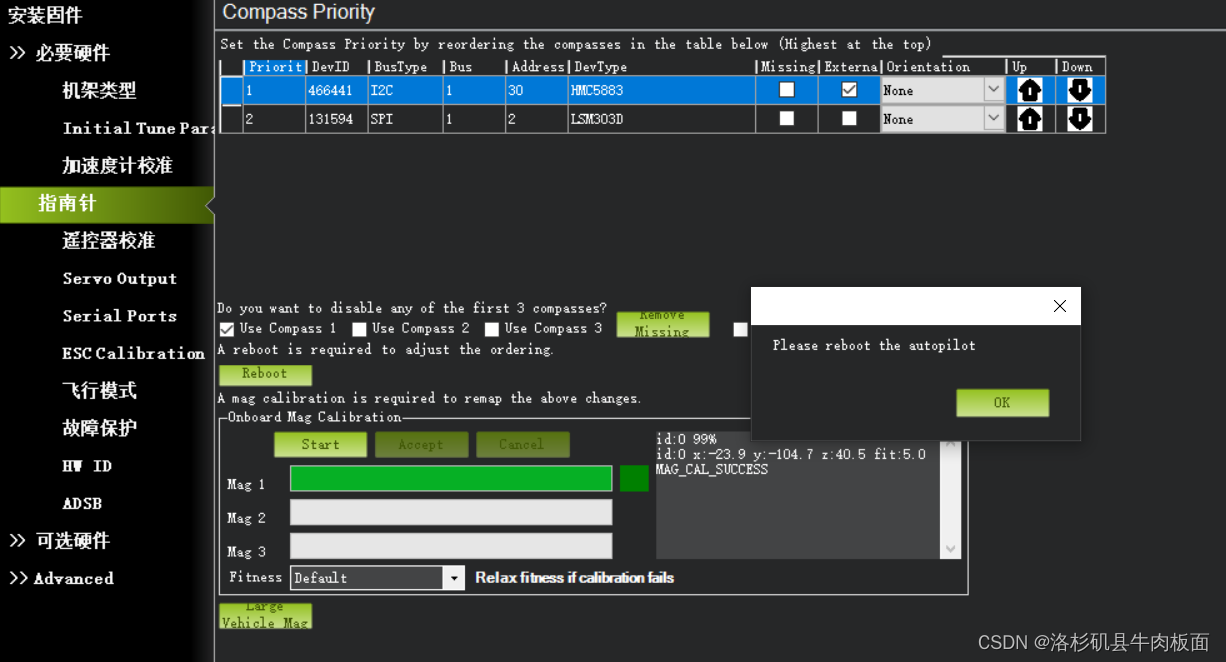Viewport: 1226px width, 662px height.
Task: Click DevType cell LSM303D
Action: click(662, 119)
